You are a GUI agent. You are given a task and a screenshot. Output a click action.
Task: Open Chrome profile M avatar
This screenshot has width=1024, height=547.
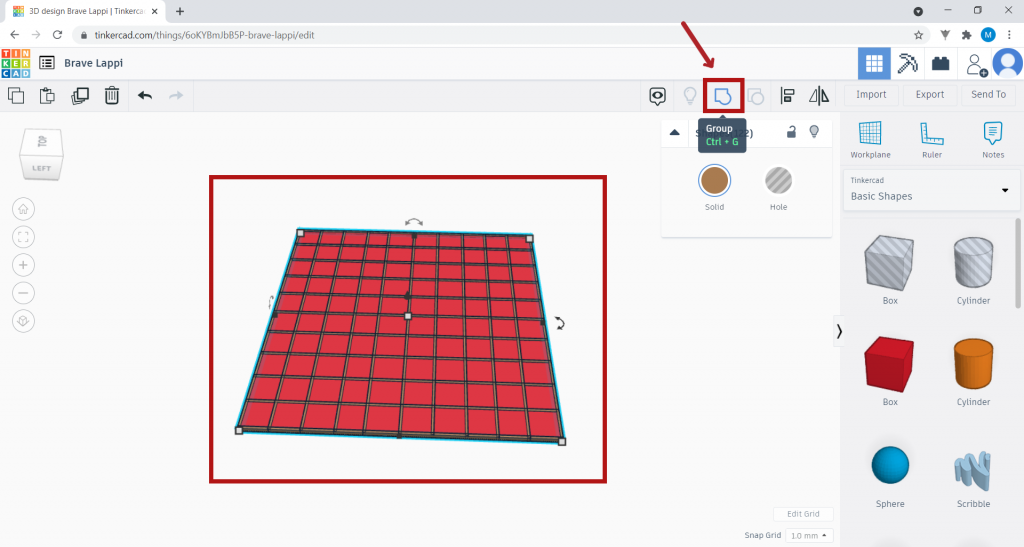point(988,35)
